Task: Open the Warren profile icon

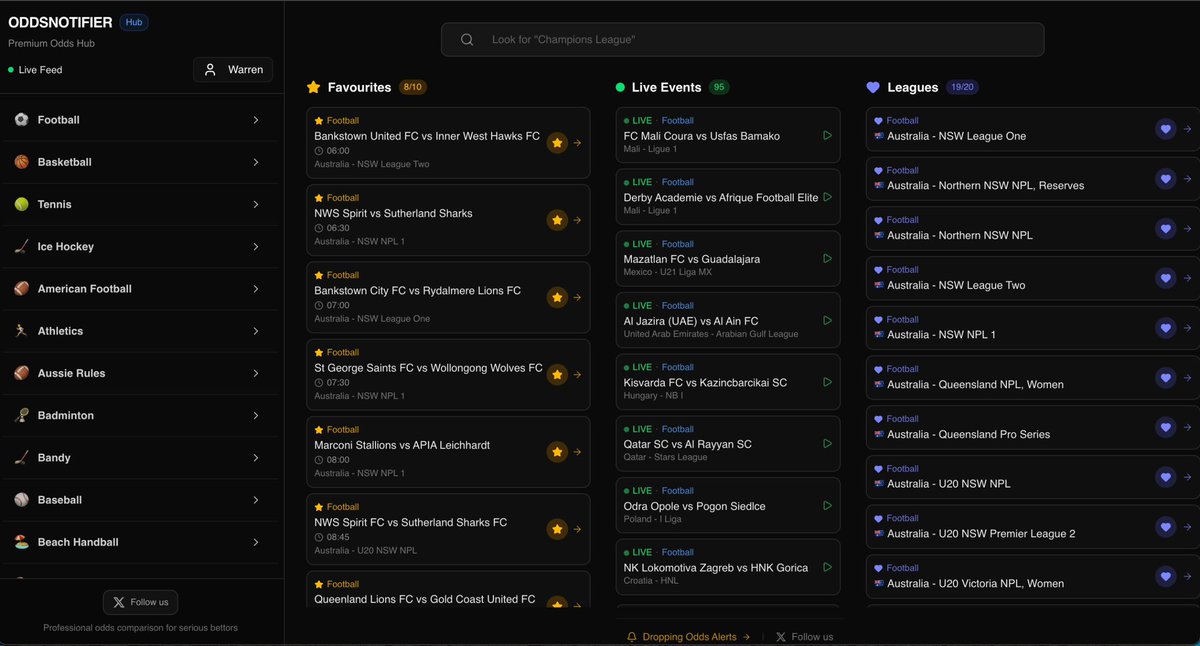Action: 209,69
